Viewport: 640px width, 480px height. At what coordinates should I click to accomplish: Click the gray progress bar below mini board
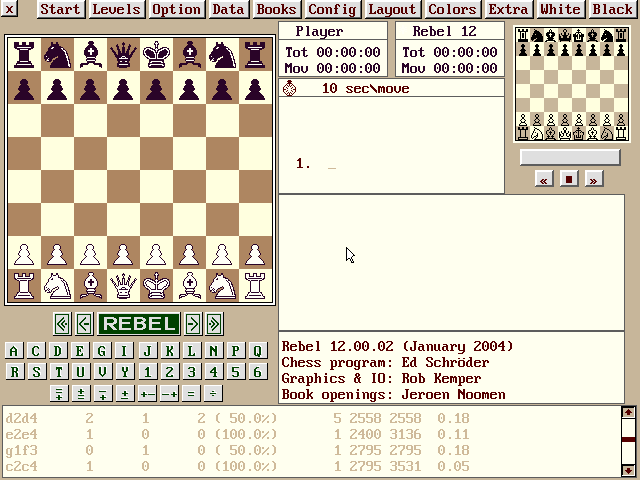(x=570, y=158)
